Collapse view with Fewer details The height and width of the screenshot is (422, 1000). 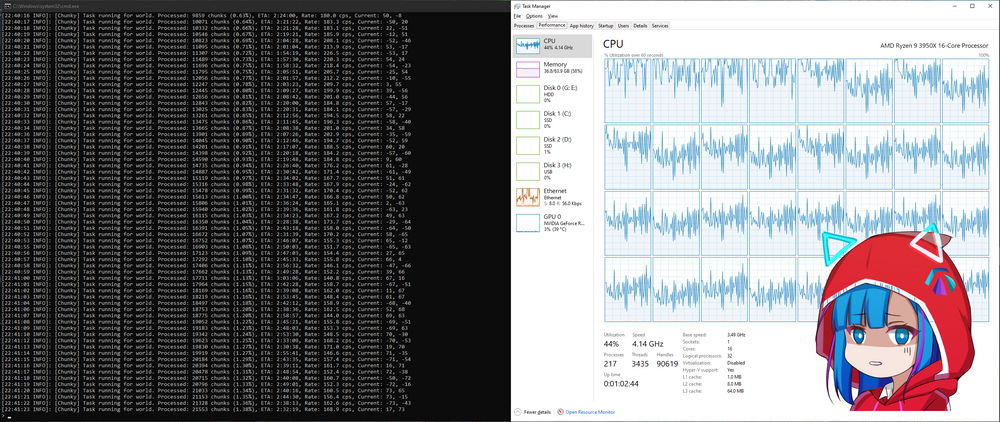click(537, 412)
